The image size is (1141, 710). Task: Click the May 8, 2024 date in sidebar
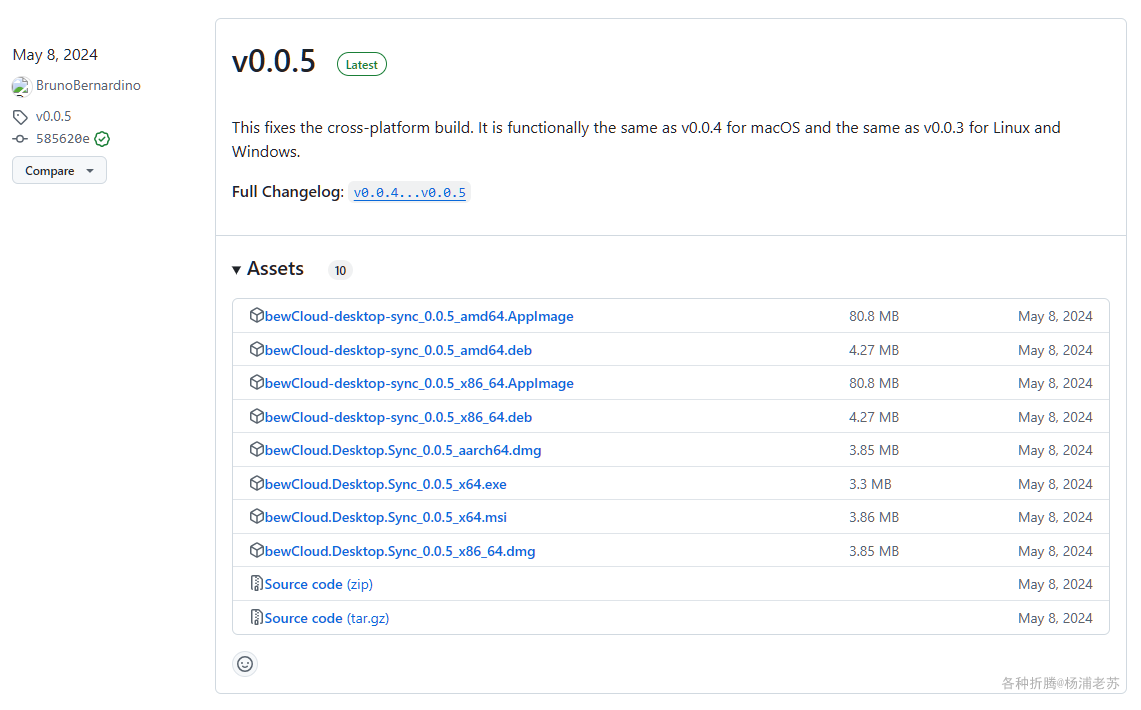(x=55, y=55)
